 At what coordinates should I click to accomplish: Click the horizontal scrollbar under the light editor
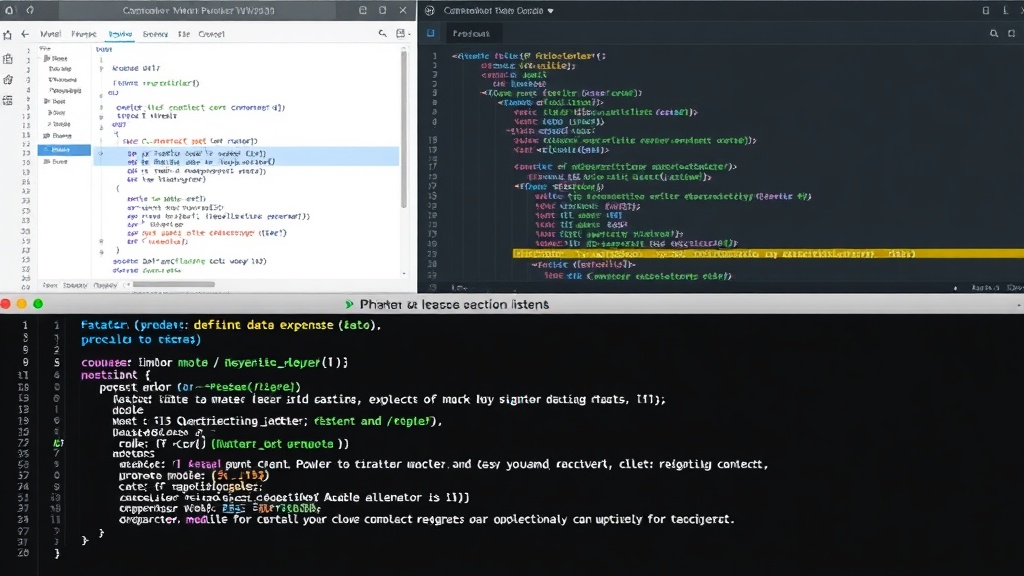[174, 285]
